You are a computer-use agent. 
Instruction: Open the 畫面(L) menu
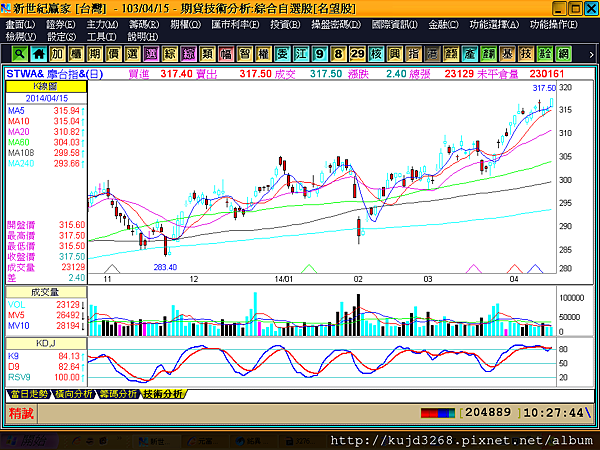point(20,25)
